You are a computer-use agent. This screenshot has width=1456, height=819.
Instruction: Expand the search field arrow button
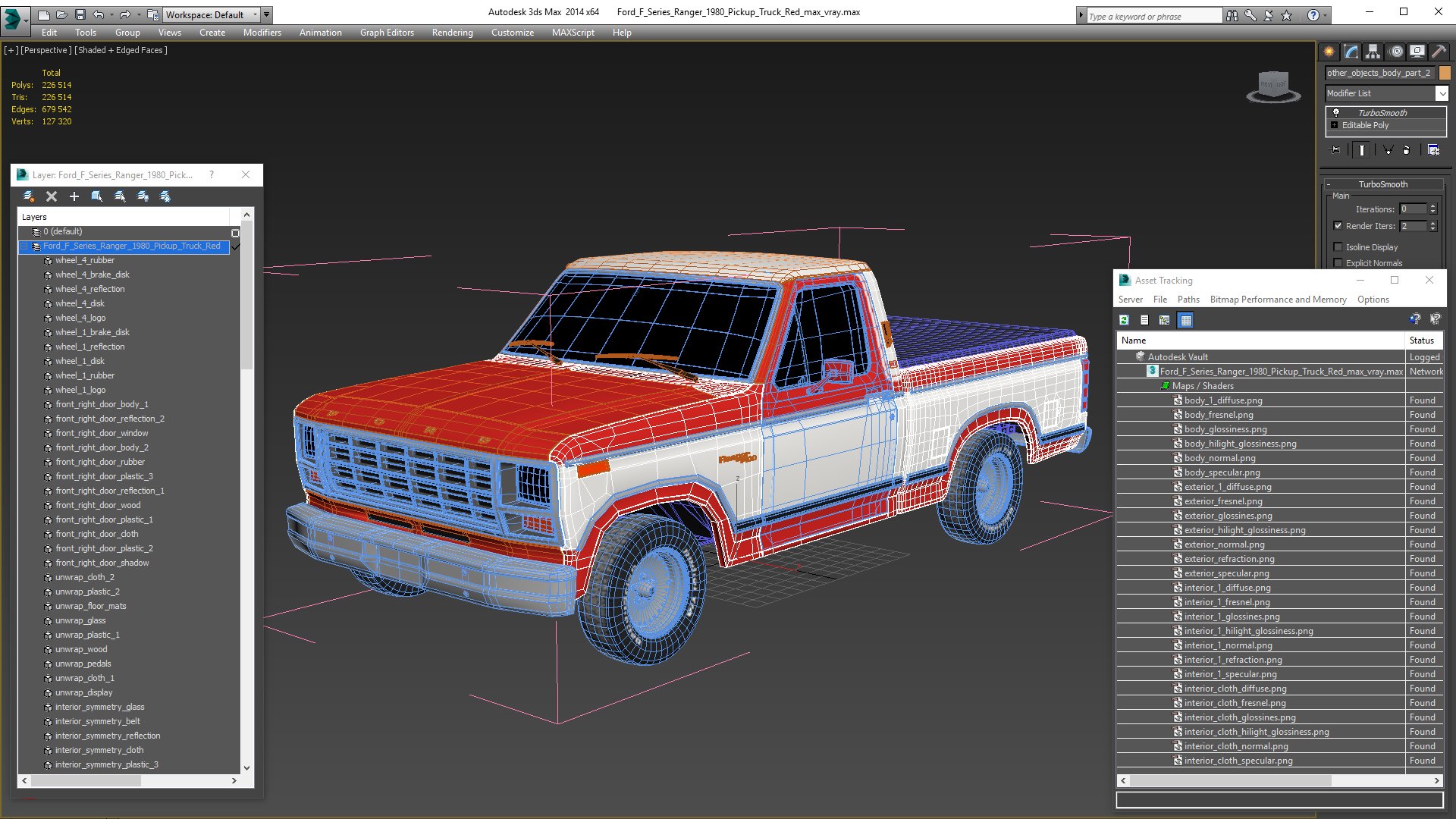[x=1081, y=15]
